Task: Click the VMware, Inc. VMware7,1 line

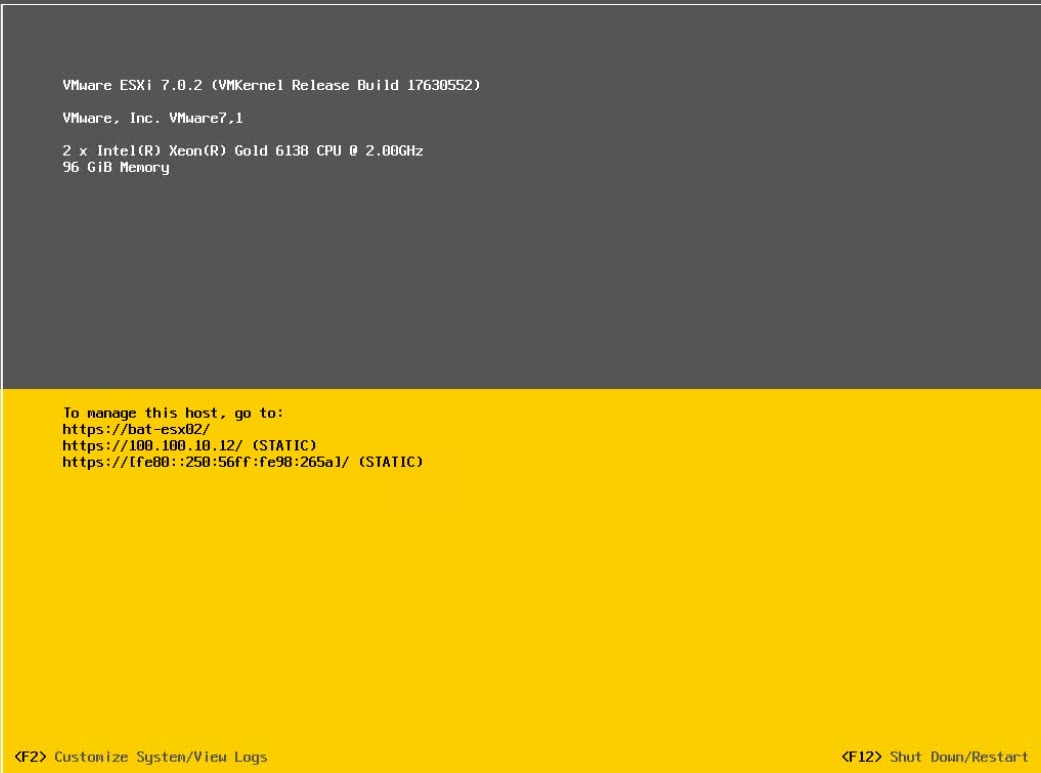Action: [152, 118]
